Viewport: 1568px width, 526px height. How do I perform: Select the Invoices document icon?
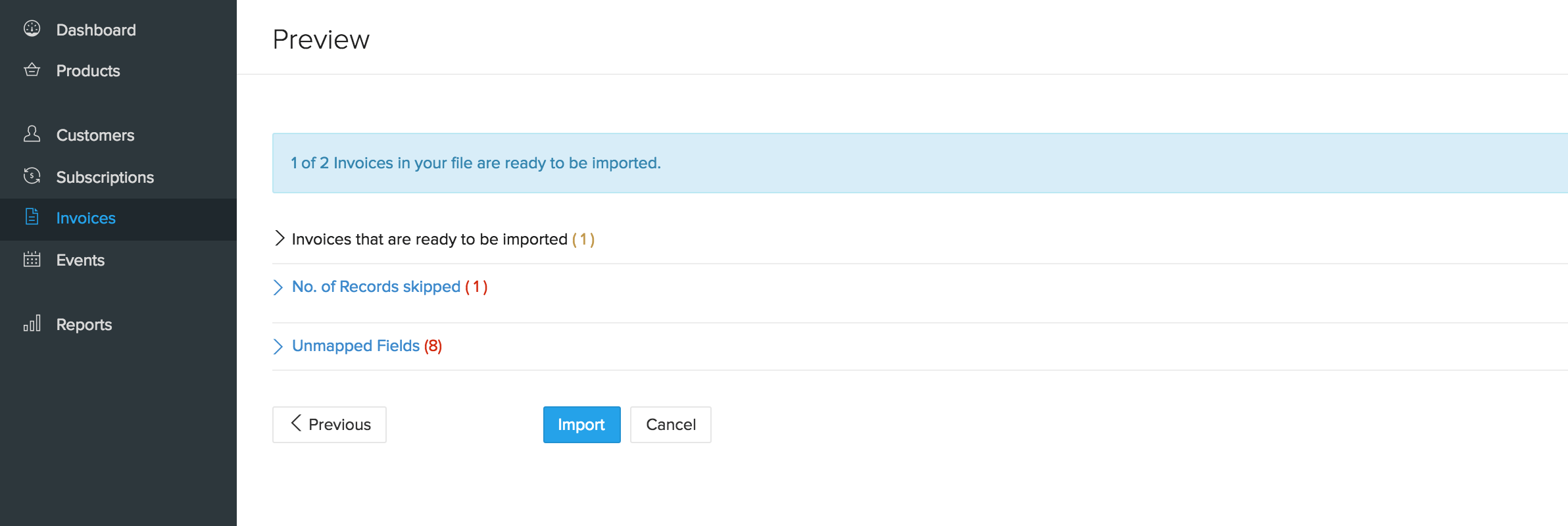coord(32,217)
